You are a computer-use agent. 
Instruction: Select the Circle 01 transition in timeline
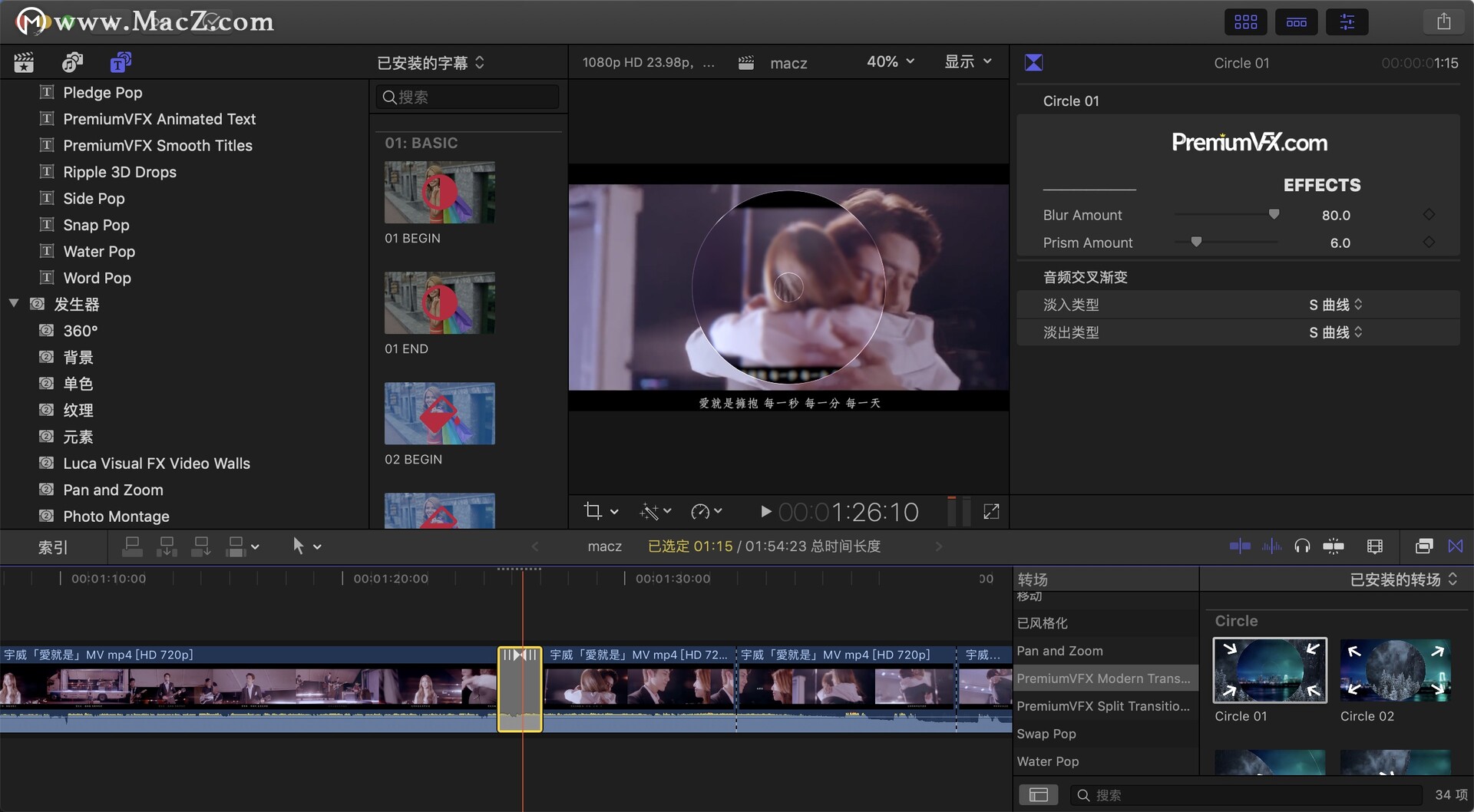coord(520,689)
